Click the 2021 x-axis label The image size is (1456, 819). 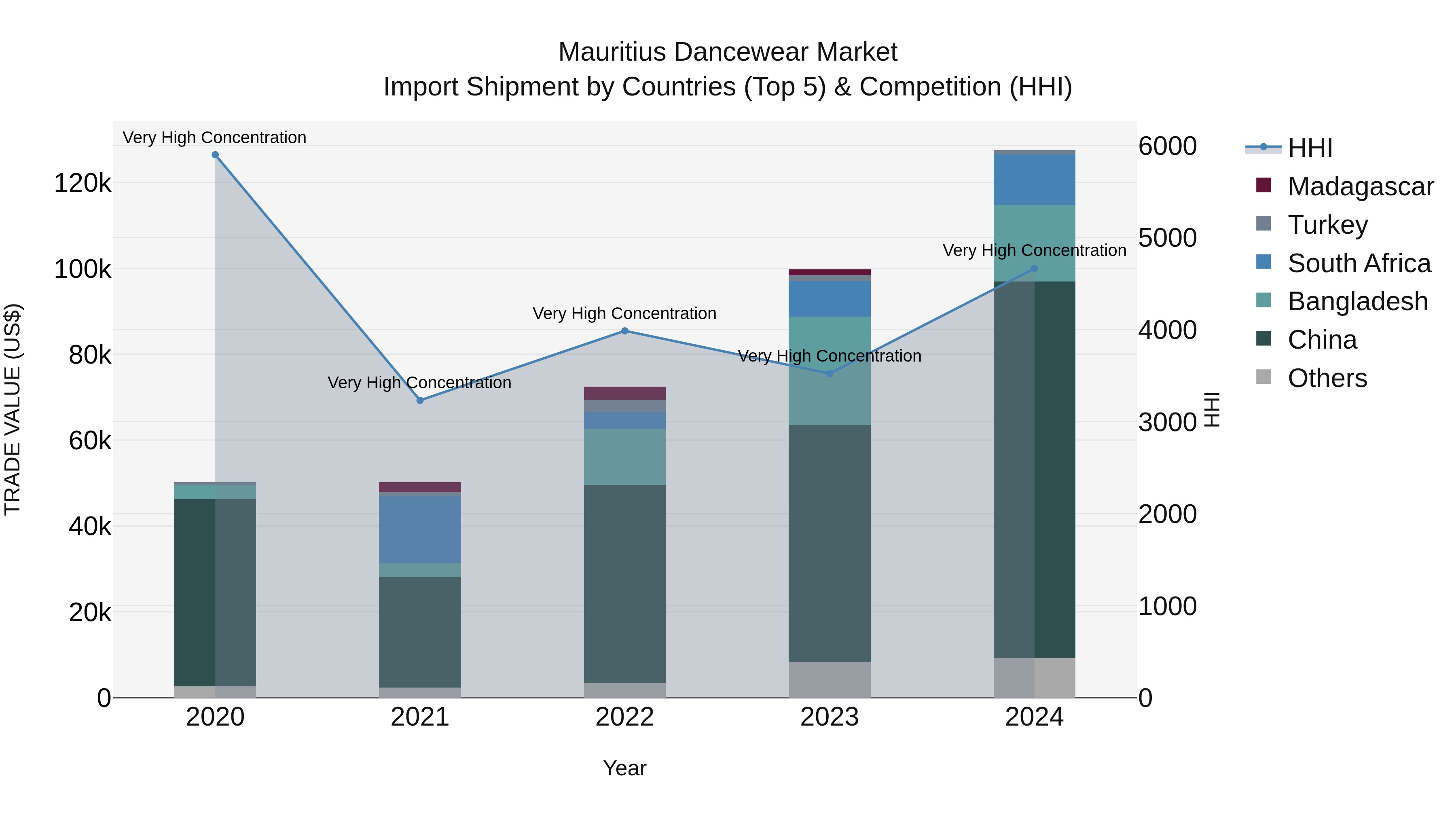pyautogui.click(x=420, y=717)
